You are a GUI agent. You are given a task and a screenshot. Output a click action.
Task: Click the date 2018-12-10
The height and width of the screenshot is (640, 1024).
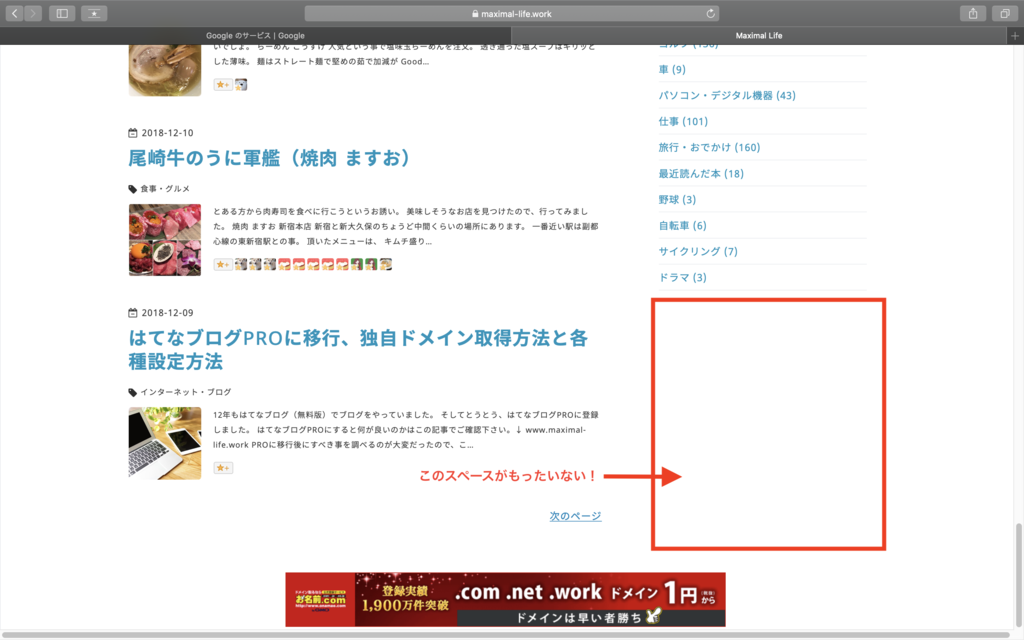pos(167,133)
